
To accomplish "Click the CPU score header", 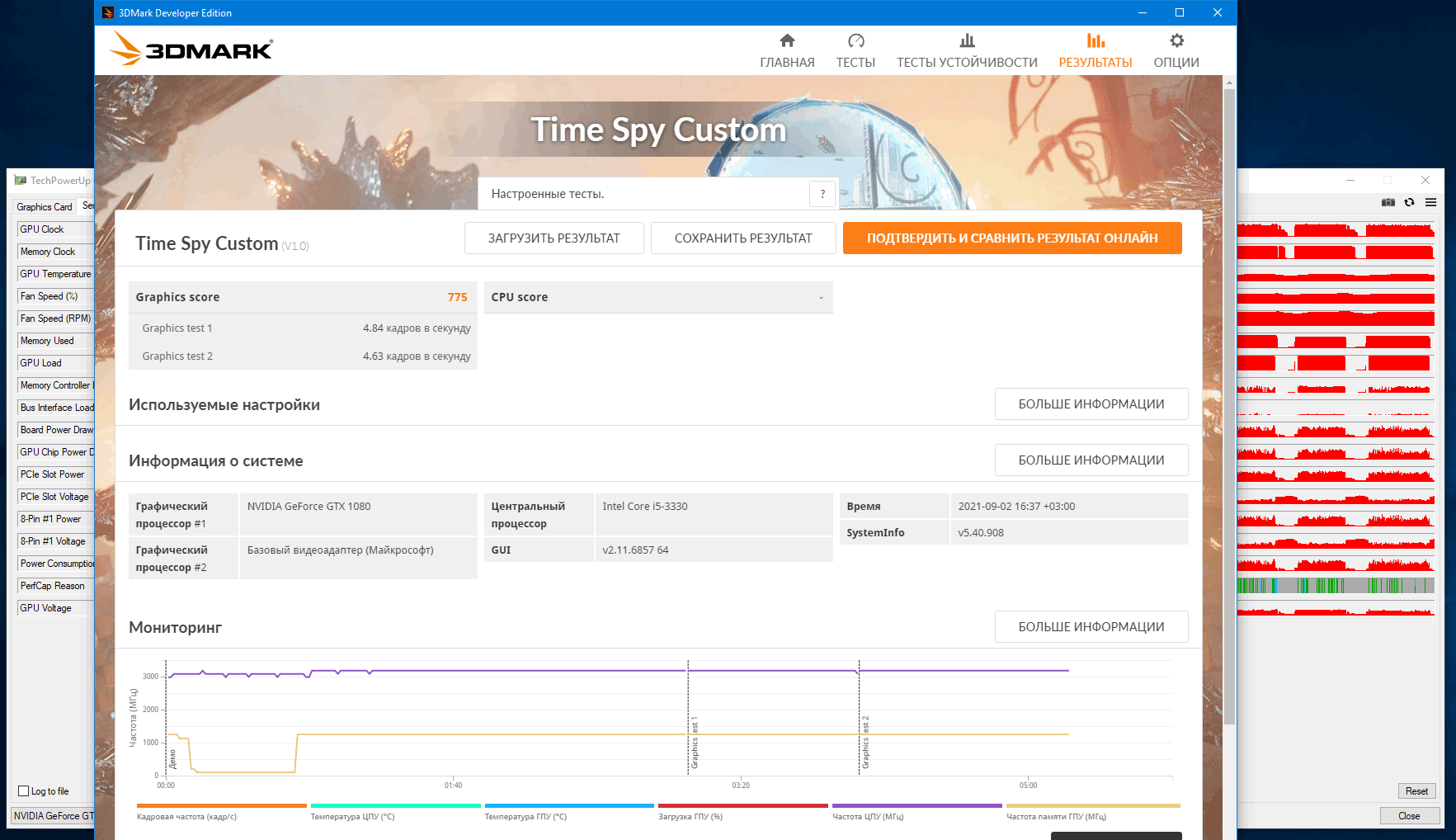I will (658, 297).
